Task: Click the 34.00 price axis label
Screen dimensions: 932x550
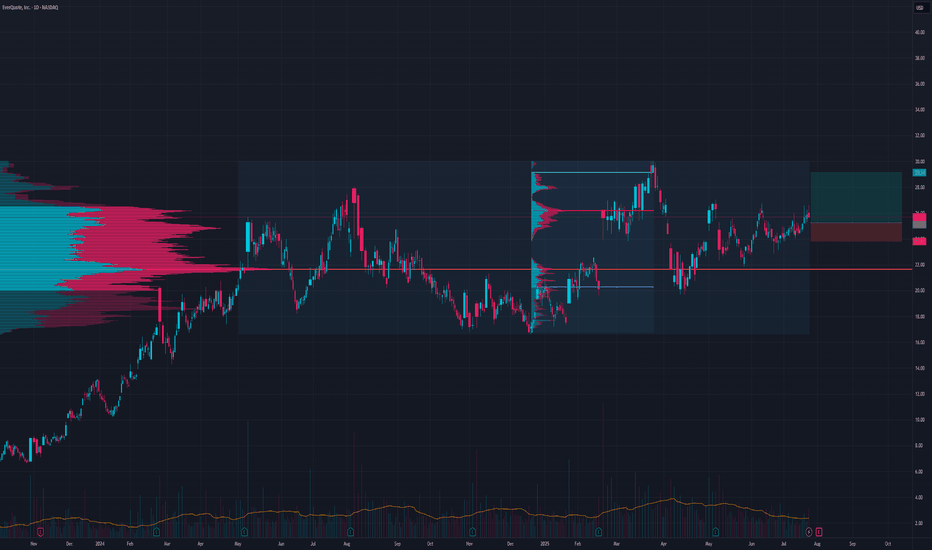Action: point(920,109)
